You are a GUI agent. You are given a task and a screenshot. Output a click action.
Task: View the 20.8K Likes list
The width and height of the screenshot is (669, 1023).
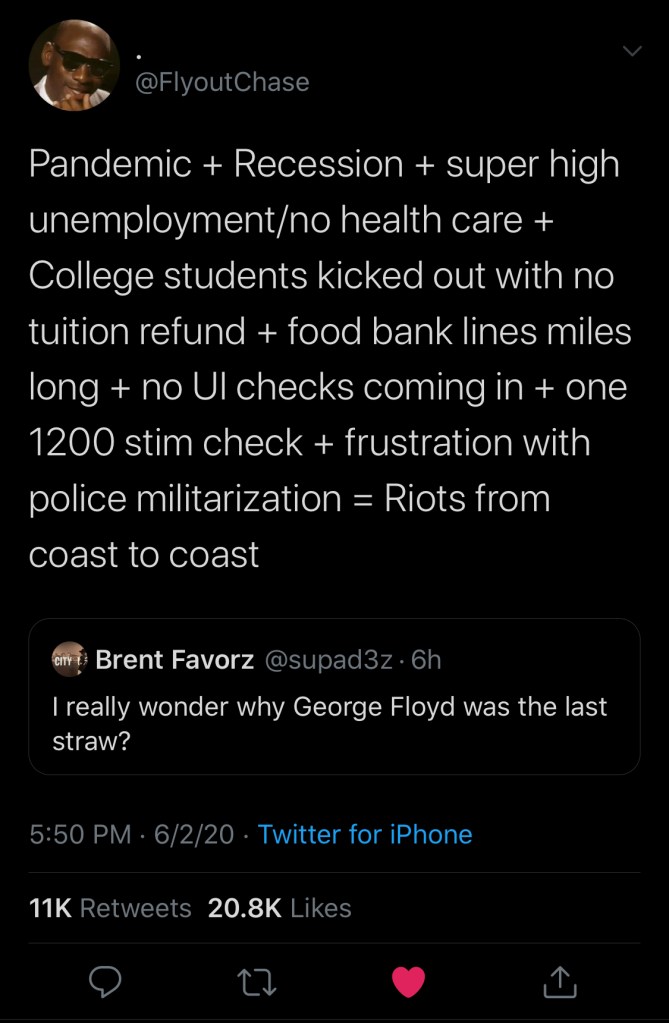tap(279, 908)
